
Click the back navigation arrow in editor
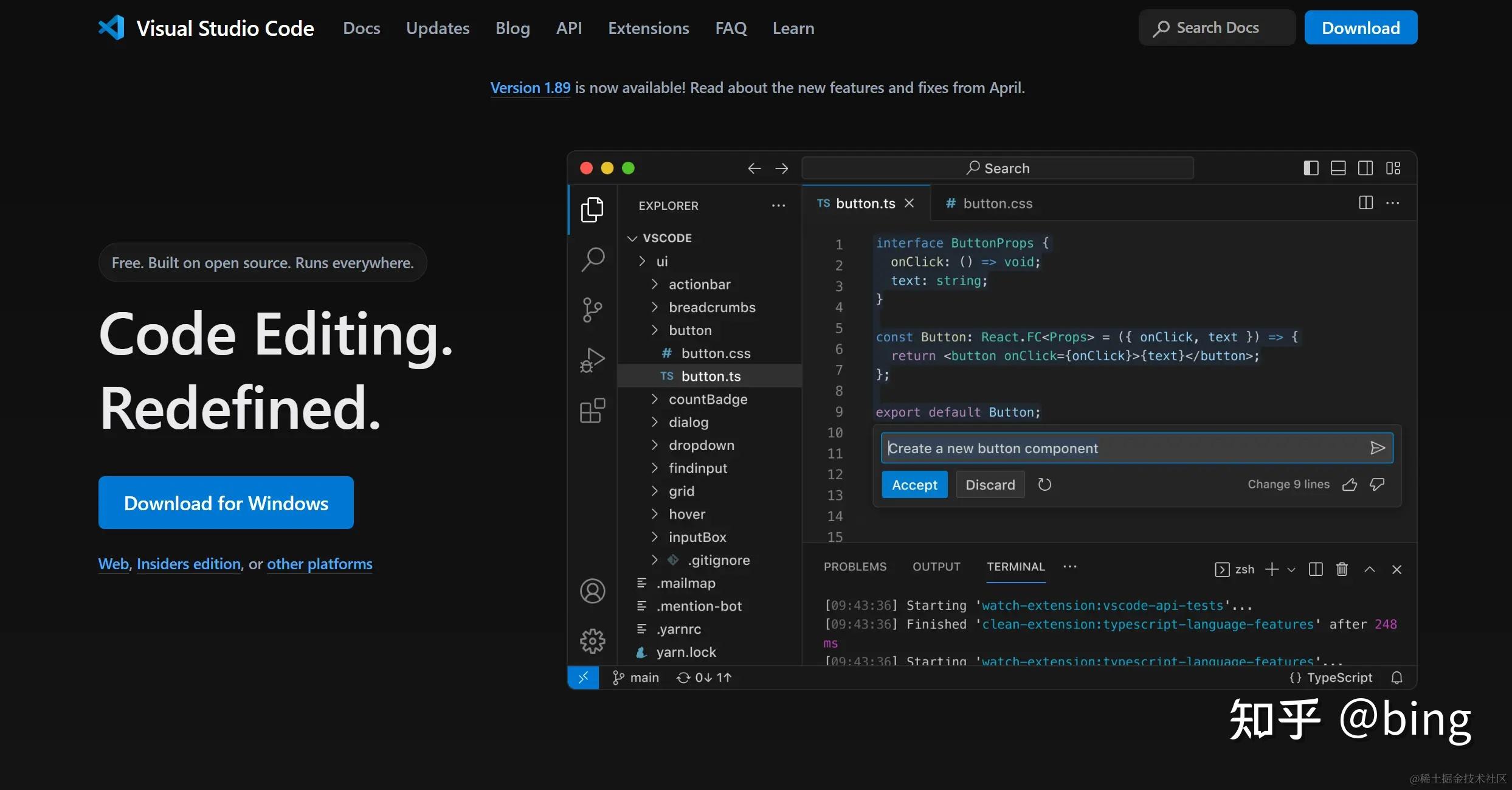point(754,168)
